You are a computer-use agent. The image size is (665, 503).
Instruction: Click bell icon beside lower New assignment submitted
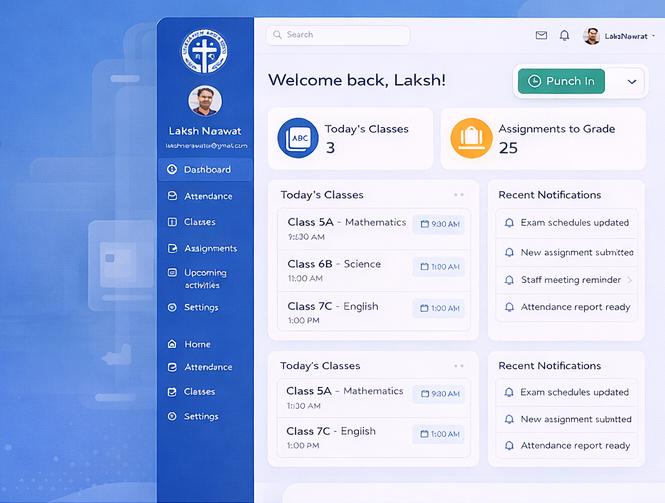click(x=509, y=419)
